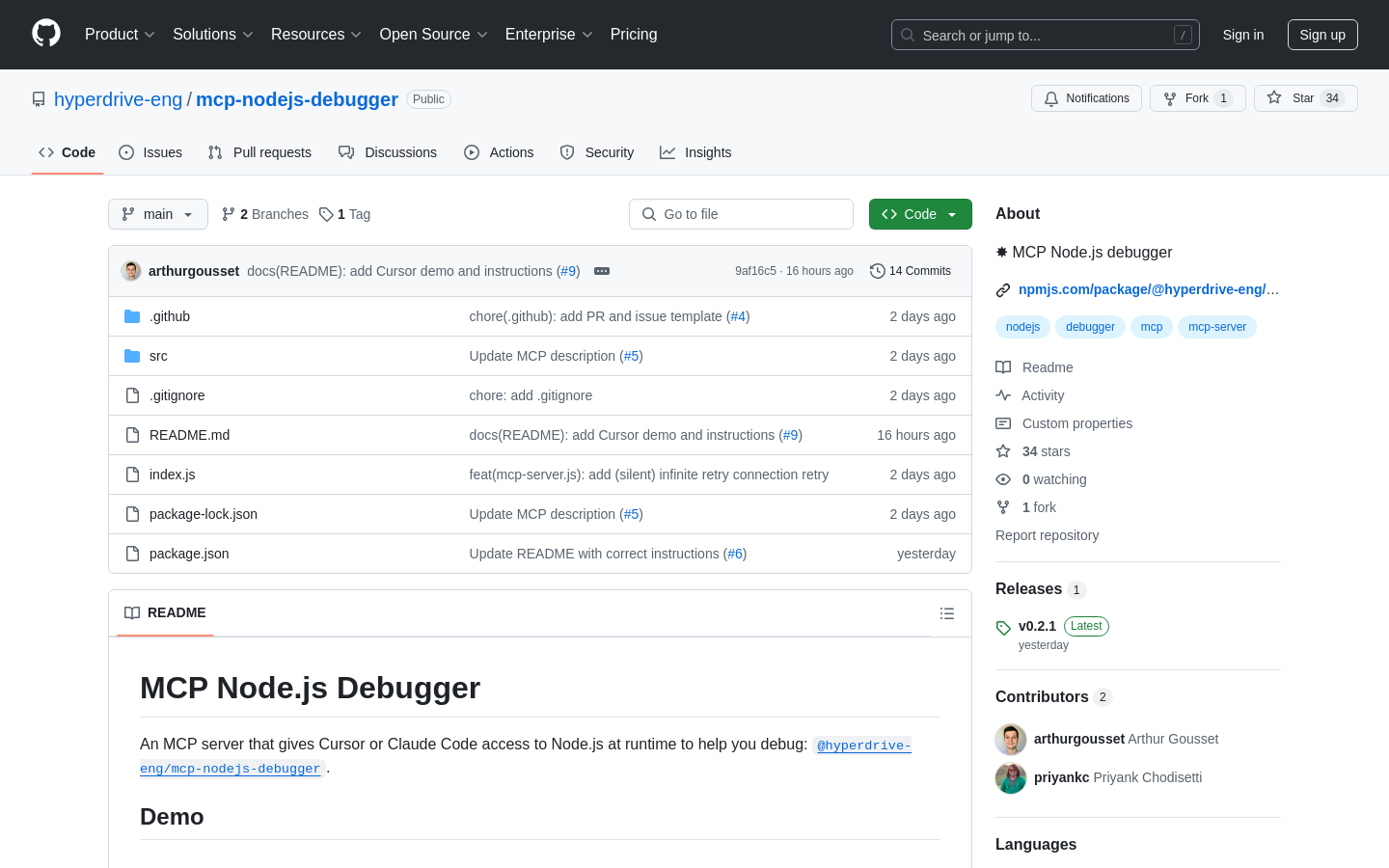Expand commit message ellipsis icon
This screenshot has height=868, width=1389.
(602, 271)
